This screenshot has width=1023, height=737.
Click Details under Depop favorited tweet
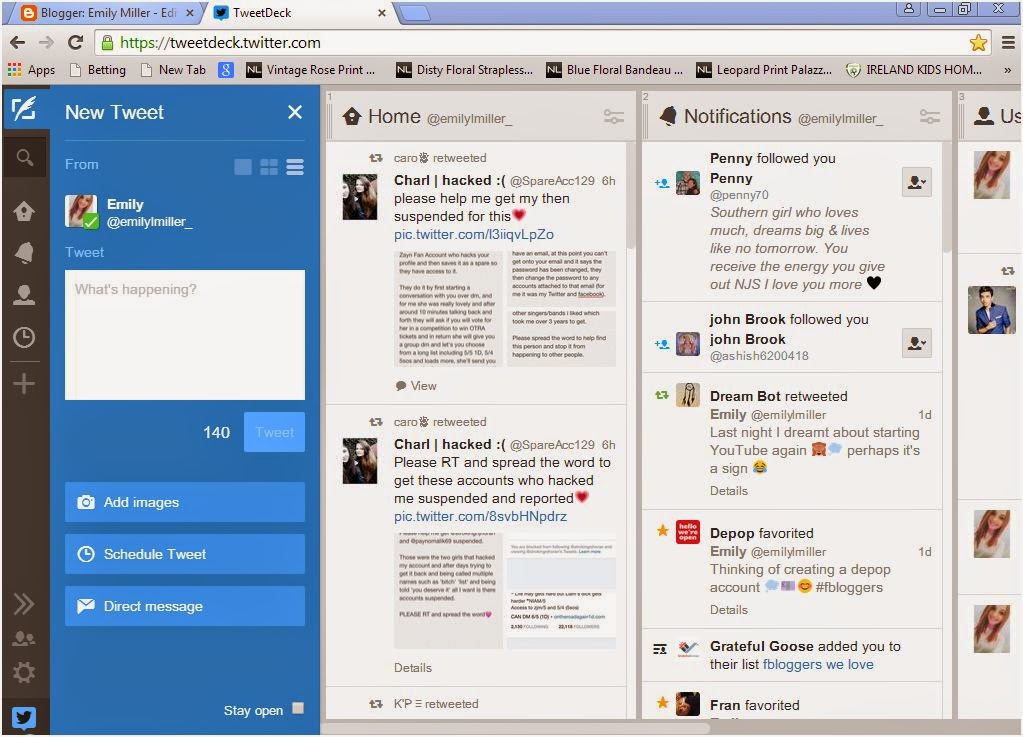[x=729, y=610]
